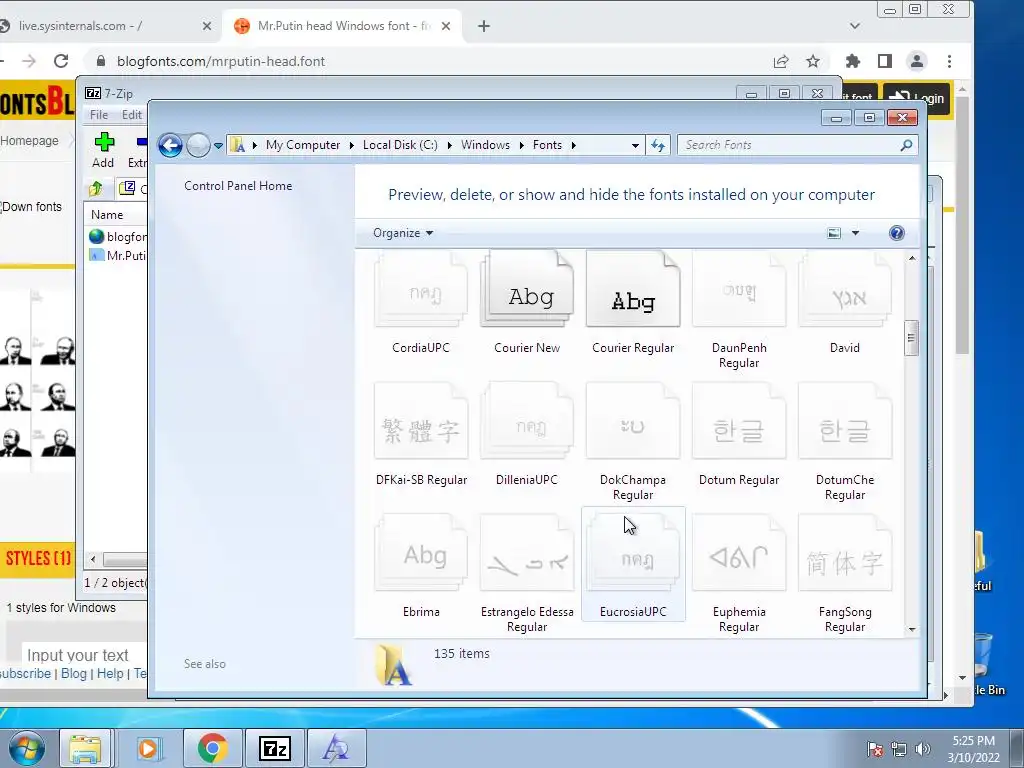Open the Fonts help question-mark icon
The image size is (1024, 768).
[x=897, y=233]
